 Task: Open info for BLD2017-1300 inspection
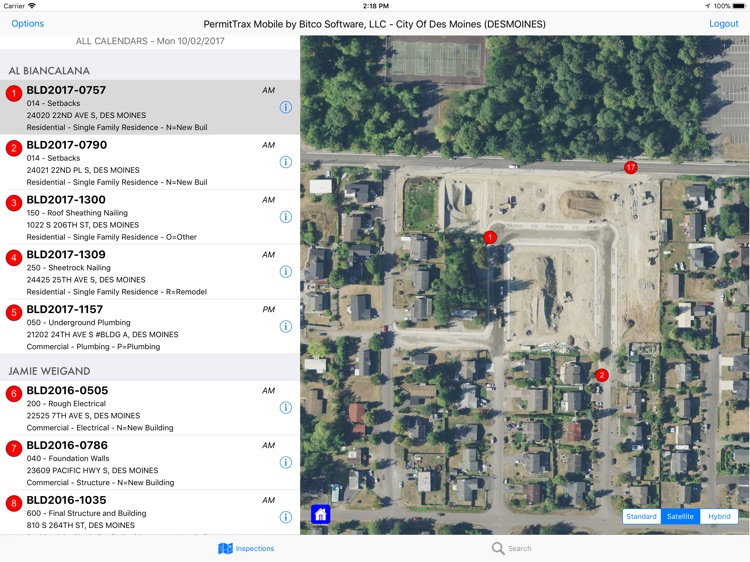click(286, 217)
